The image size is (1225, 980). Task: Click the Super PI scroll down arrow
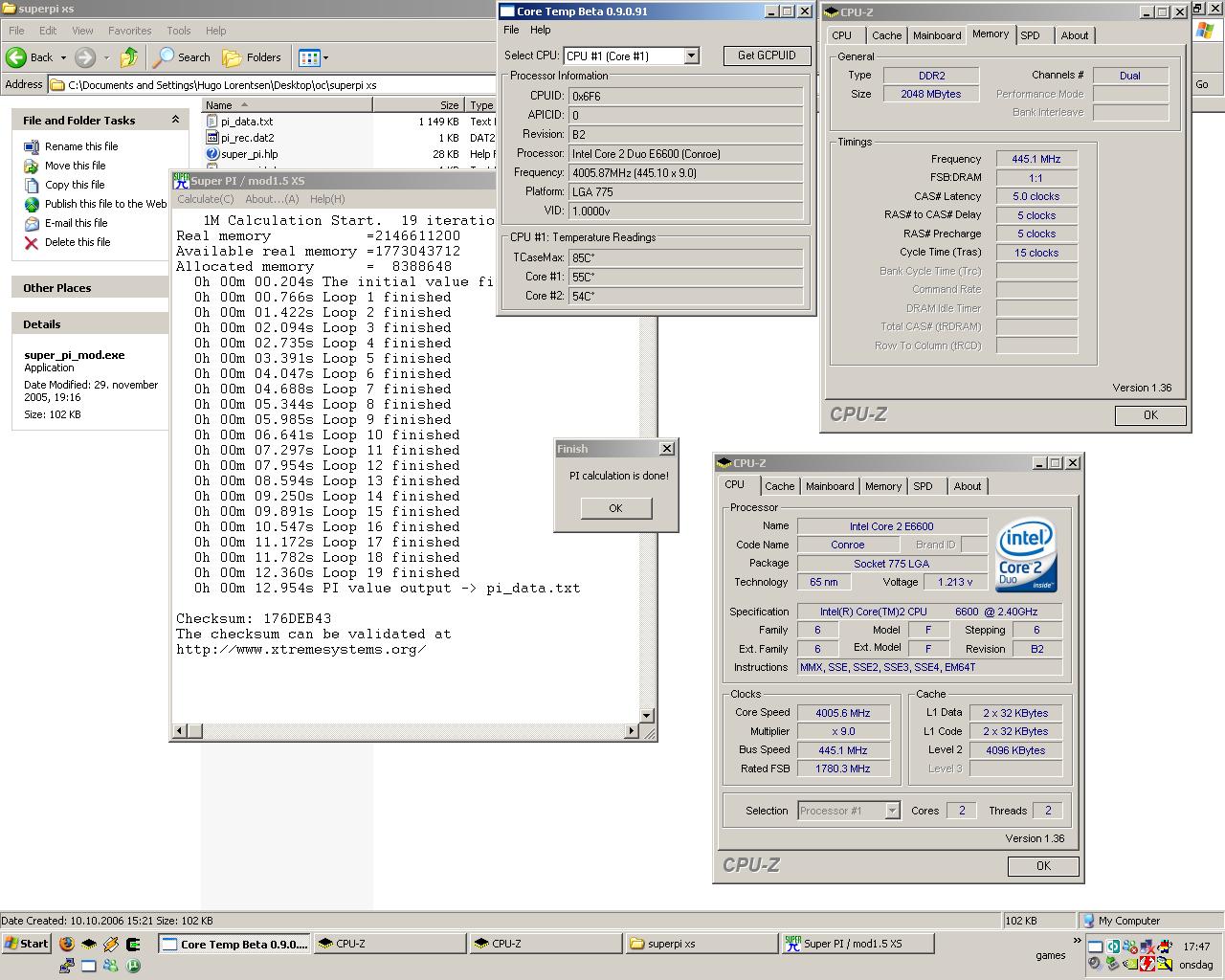[x=646, y=715]
